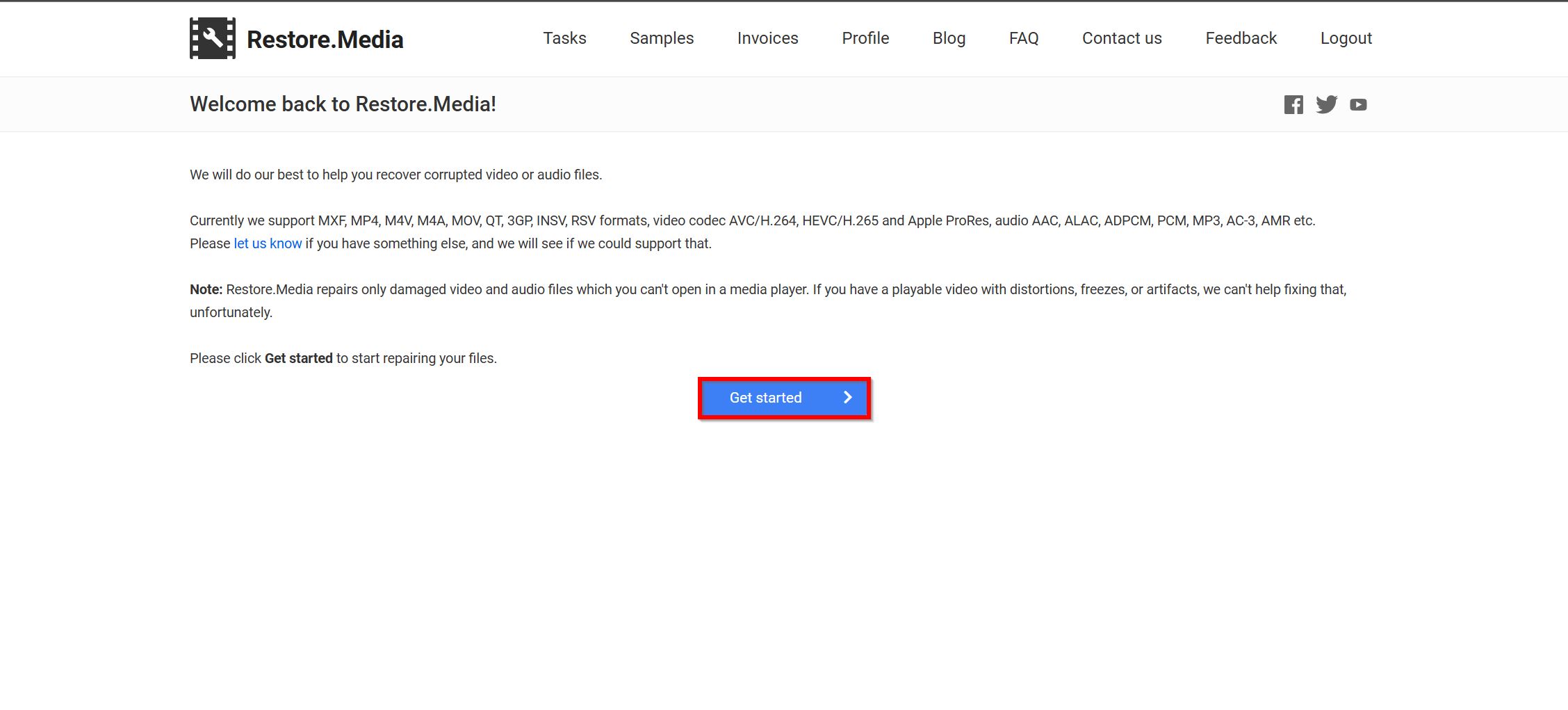Image resolution: width=1568 pixels, height=710 pixels.
Task: Open the Facebook social icon
Action: coord(1293,104)
